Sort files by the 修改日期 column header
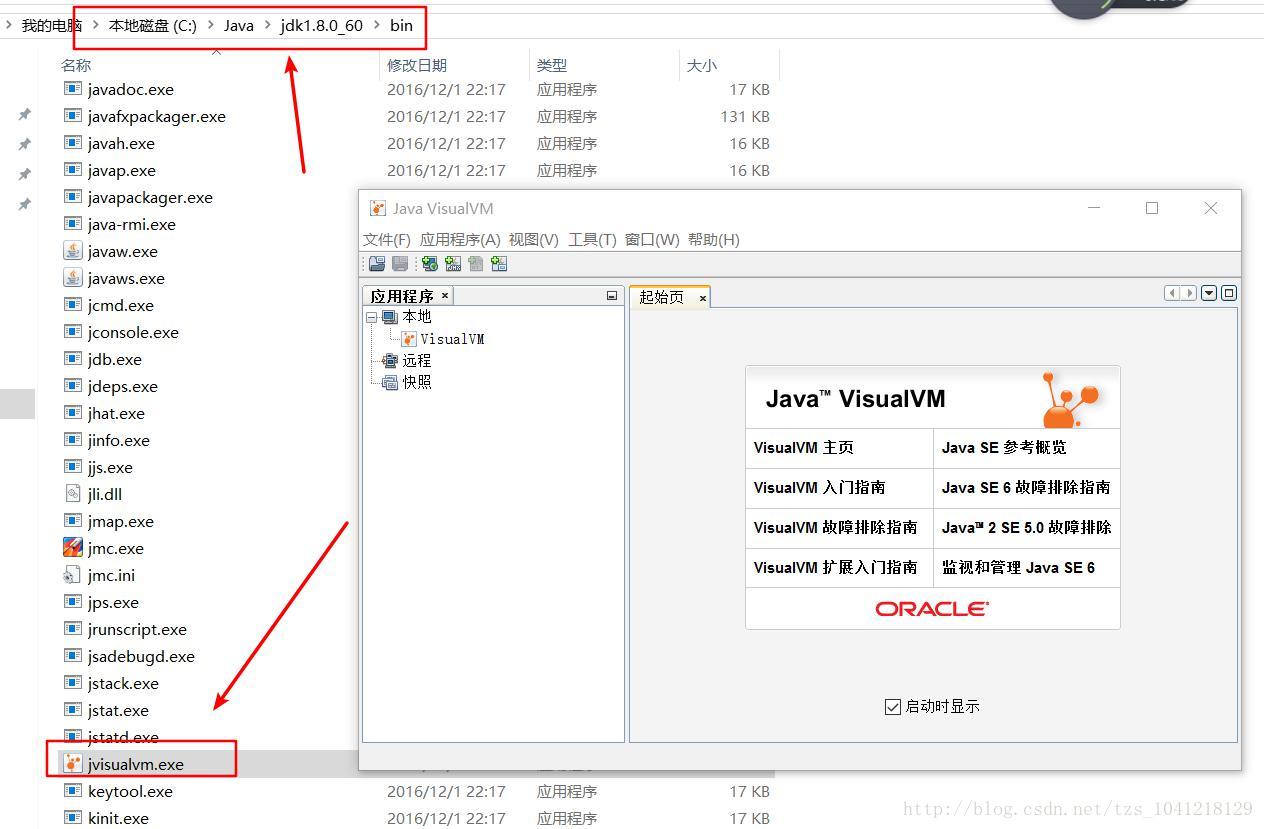 click(x=417, y=65)
